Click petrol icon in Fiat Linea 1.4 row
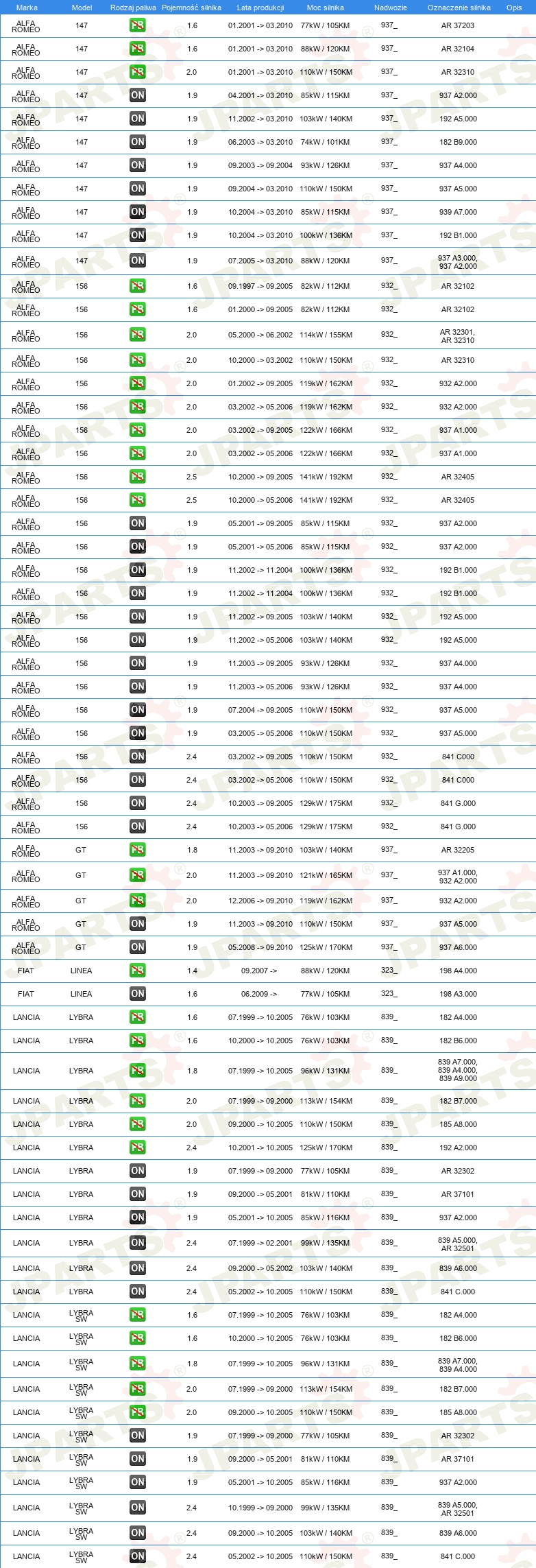Image resolution: width=536 pixels, height=1568 pixels. [x=138, y=971]
